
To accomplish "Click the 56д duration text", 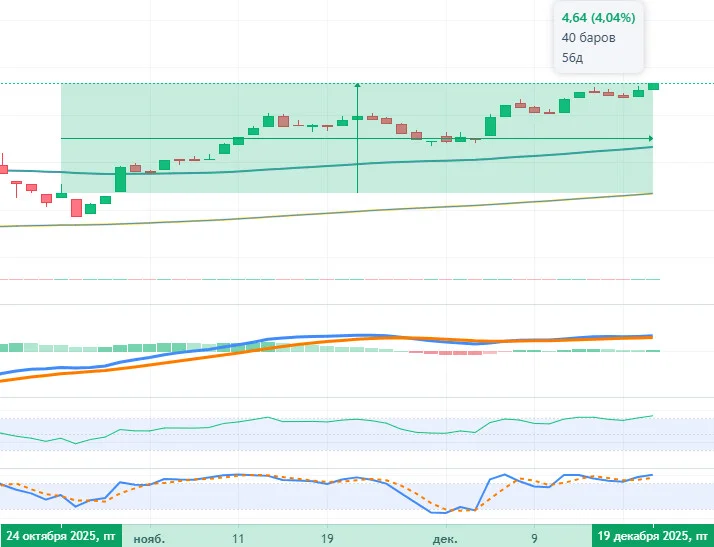I will [572, 58].
